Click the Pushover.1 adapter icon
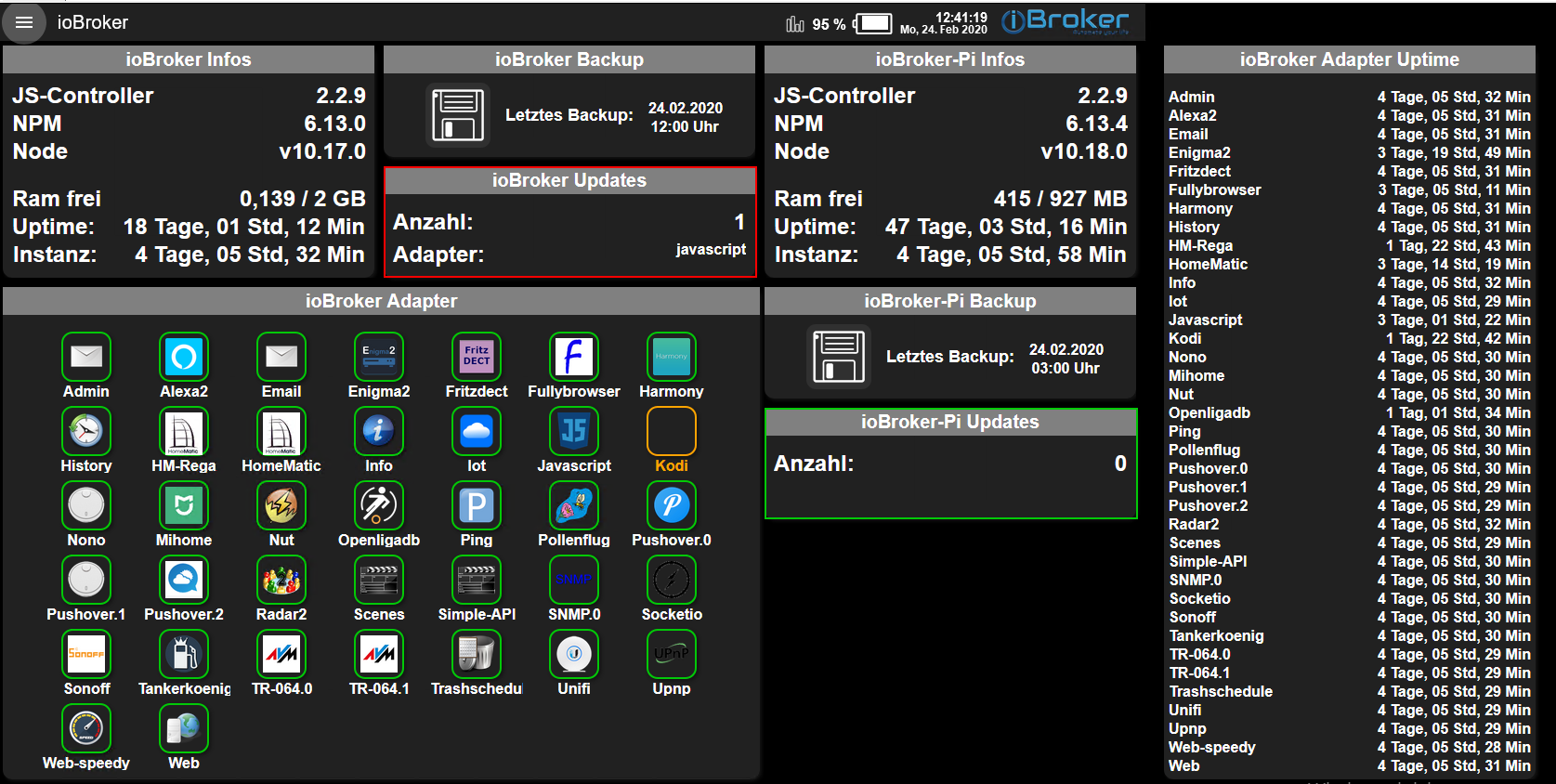 [86, 580]
